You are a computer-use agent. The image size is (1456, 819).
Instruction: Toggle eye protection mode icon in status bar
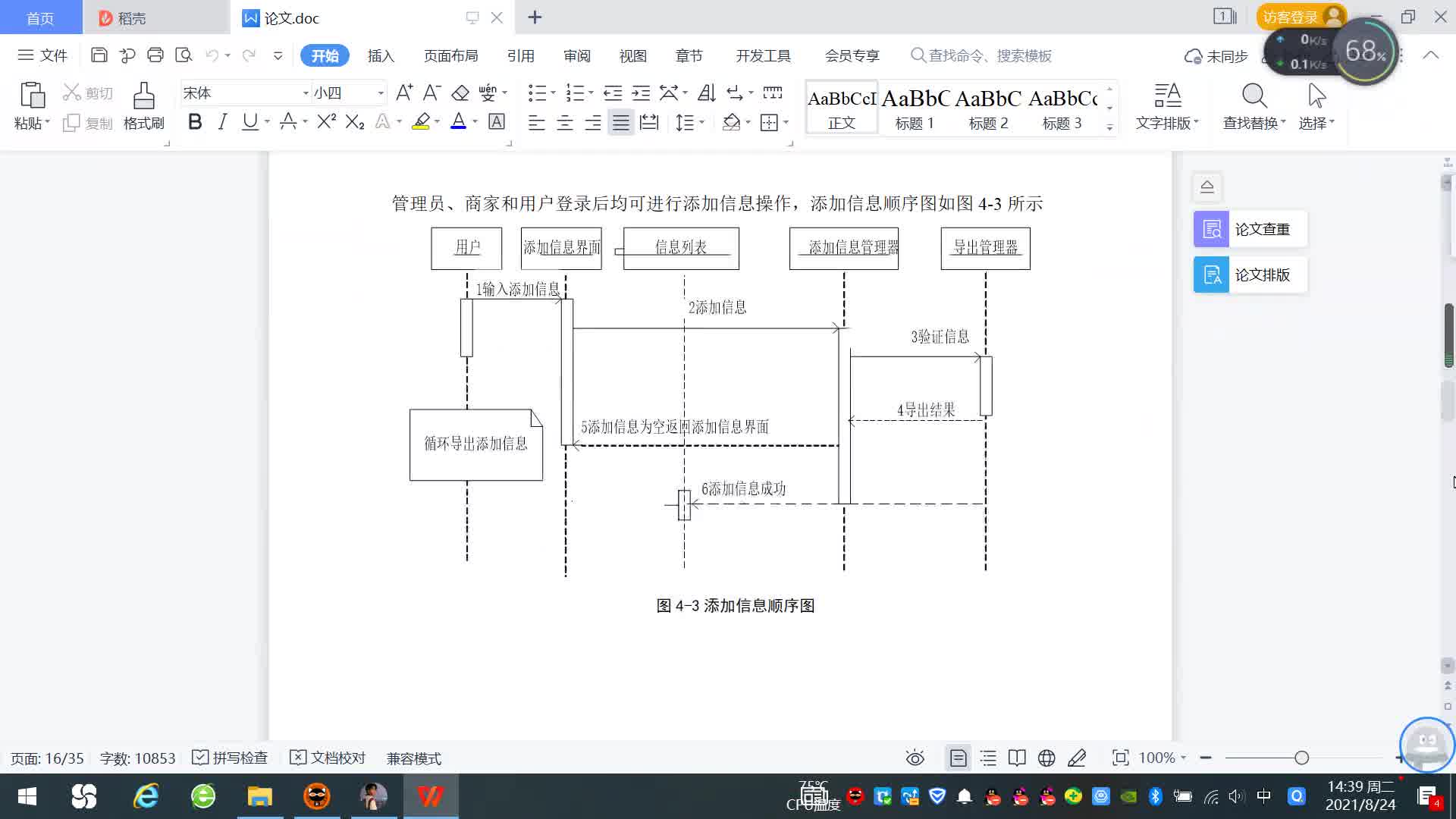(x=915, y=758)
